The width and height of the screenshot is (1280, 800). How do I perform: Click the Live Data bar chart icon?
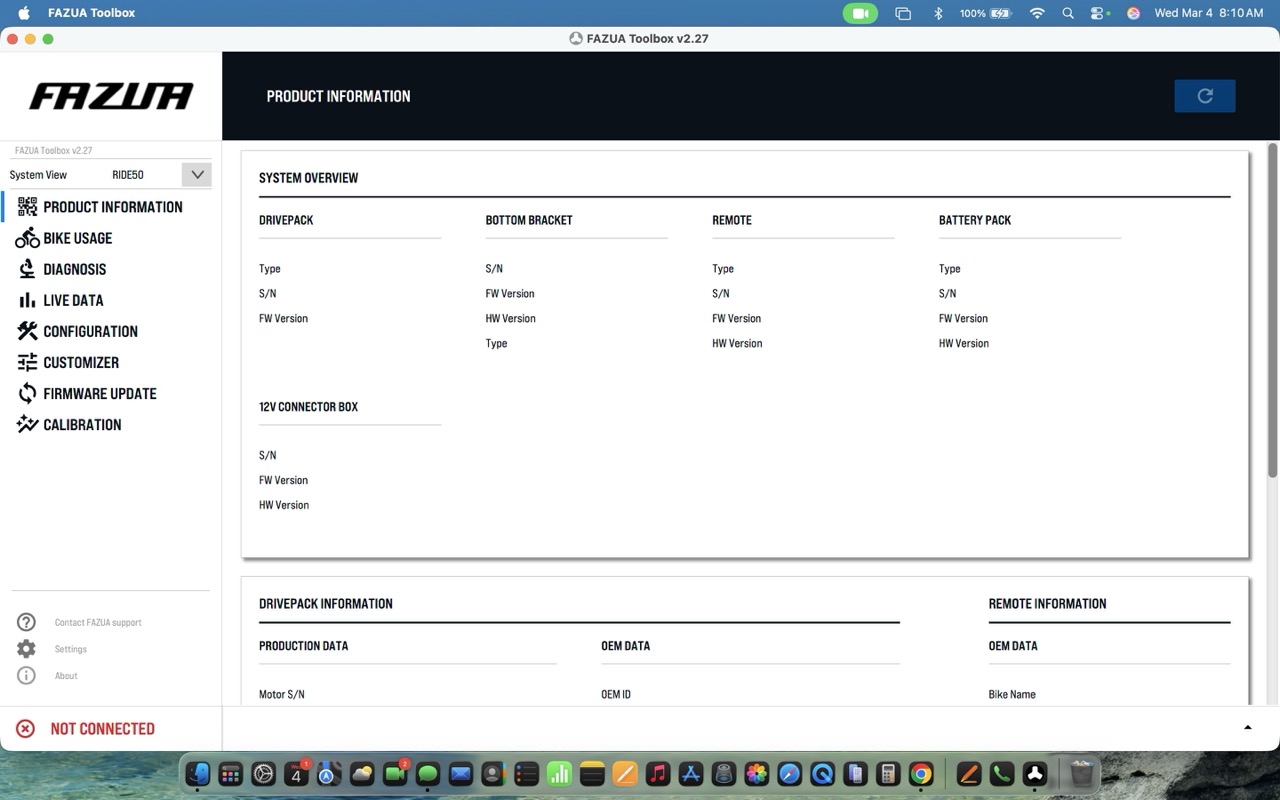pos(27,300)
